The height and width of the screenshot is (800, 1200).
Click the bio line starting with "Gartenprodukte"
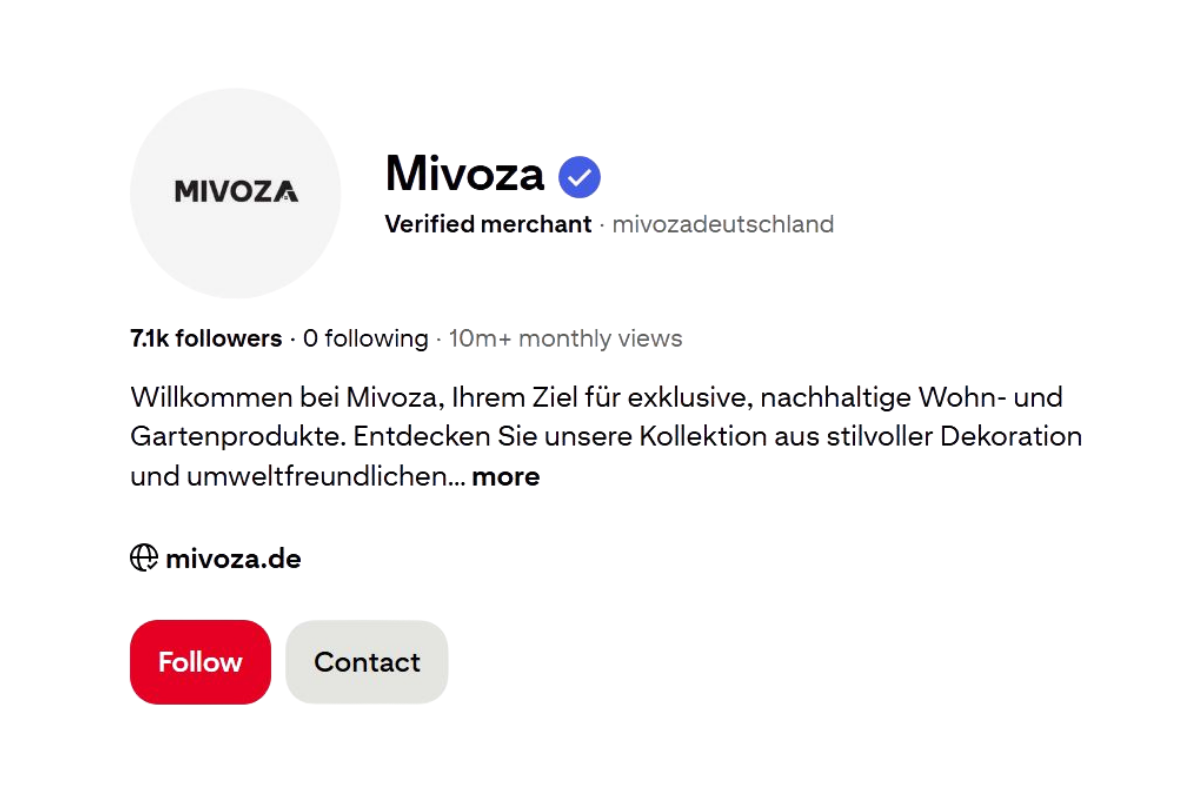[x=606, y=437]
